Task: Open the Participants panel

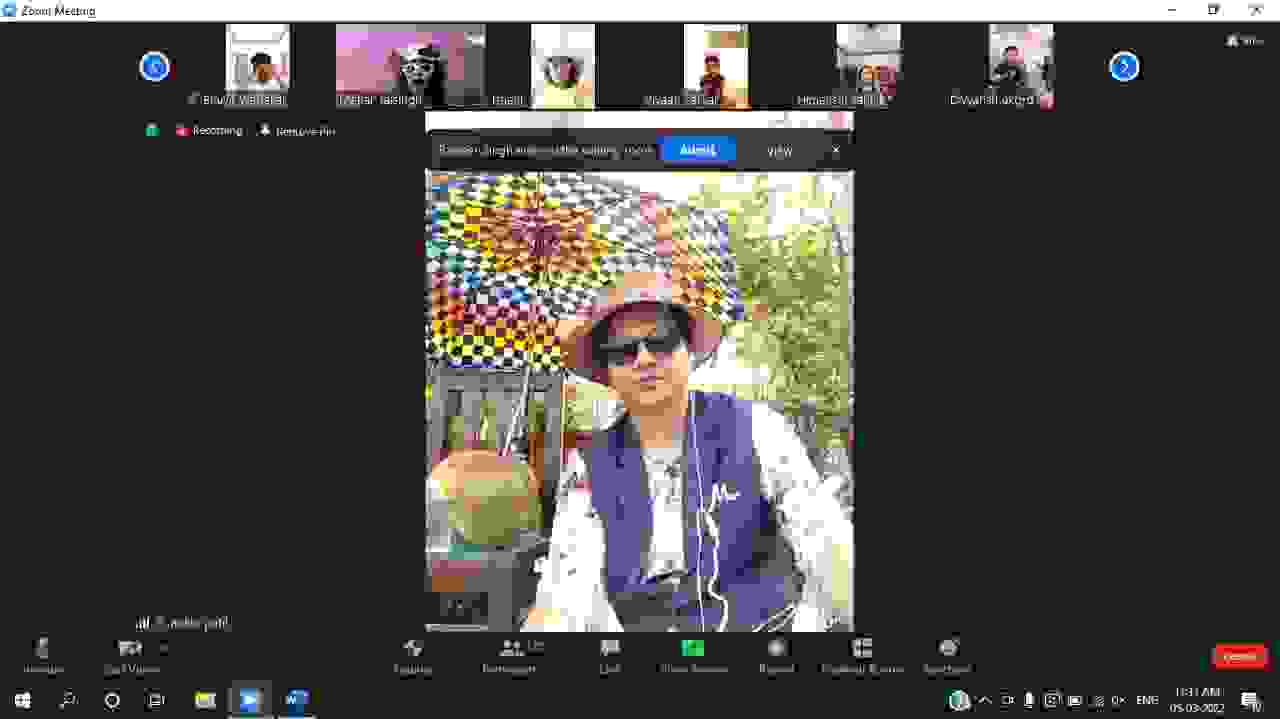Action: pos(512,650)
